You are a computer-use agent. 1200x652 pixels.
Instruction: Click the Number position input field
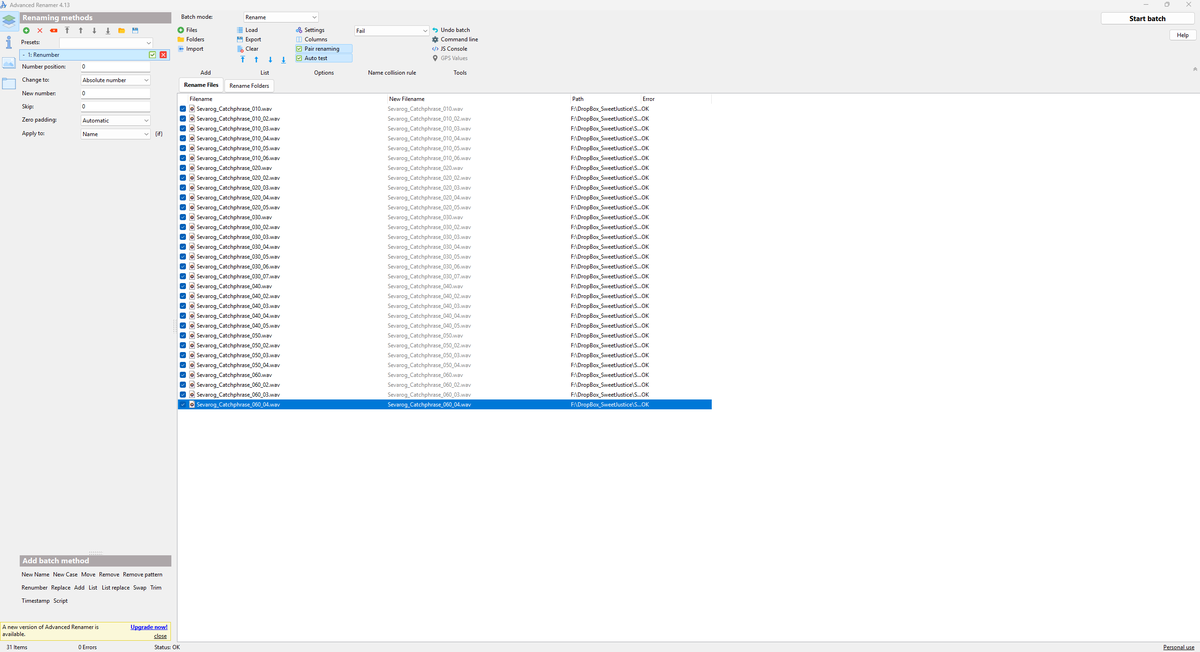tap(115, 66)
